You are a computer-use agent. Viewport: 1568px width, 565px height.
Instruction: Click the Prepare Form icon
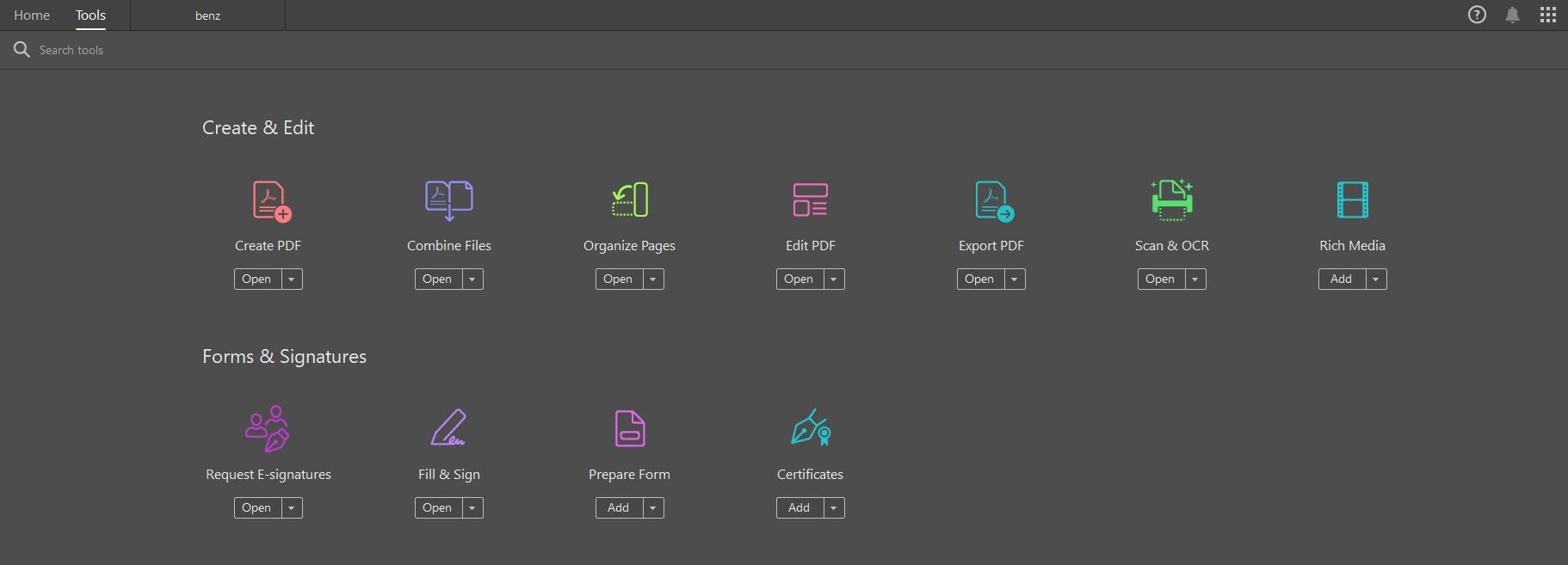pyautogui.click(x=630, y=428)
